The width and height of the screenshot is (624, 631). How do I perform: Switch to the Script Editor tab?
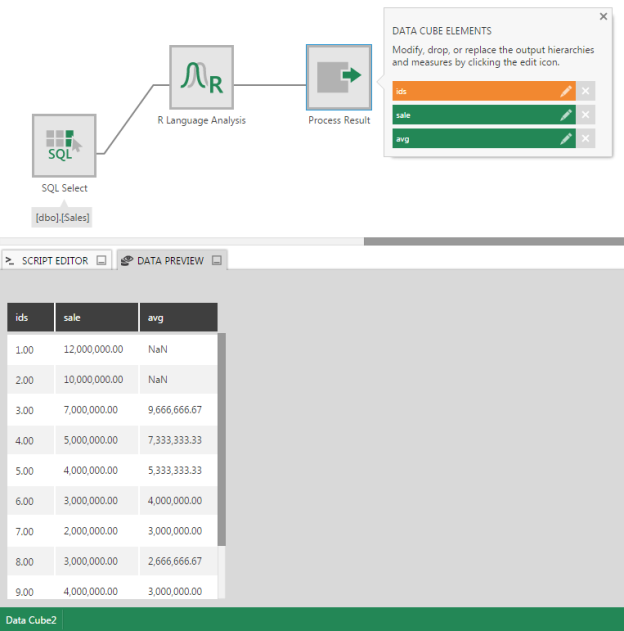[48, 261]
